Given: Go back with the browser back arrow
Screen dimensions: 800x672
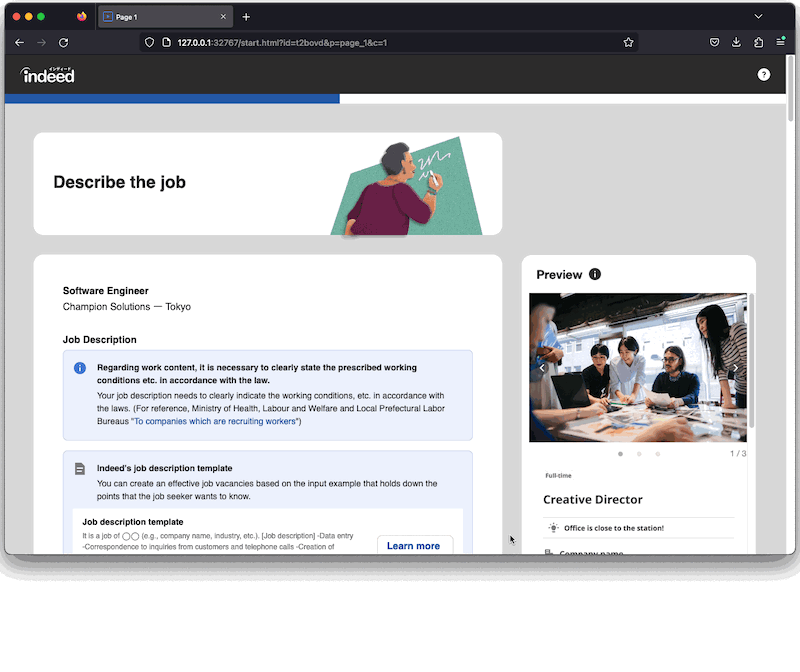Looking at the screenshot, I should (19, 43).
